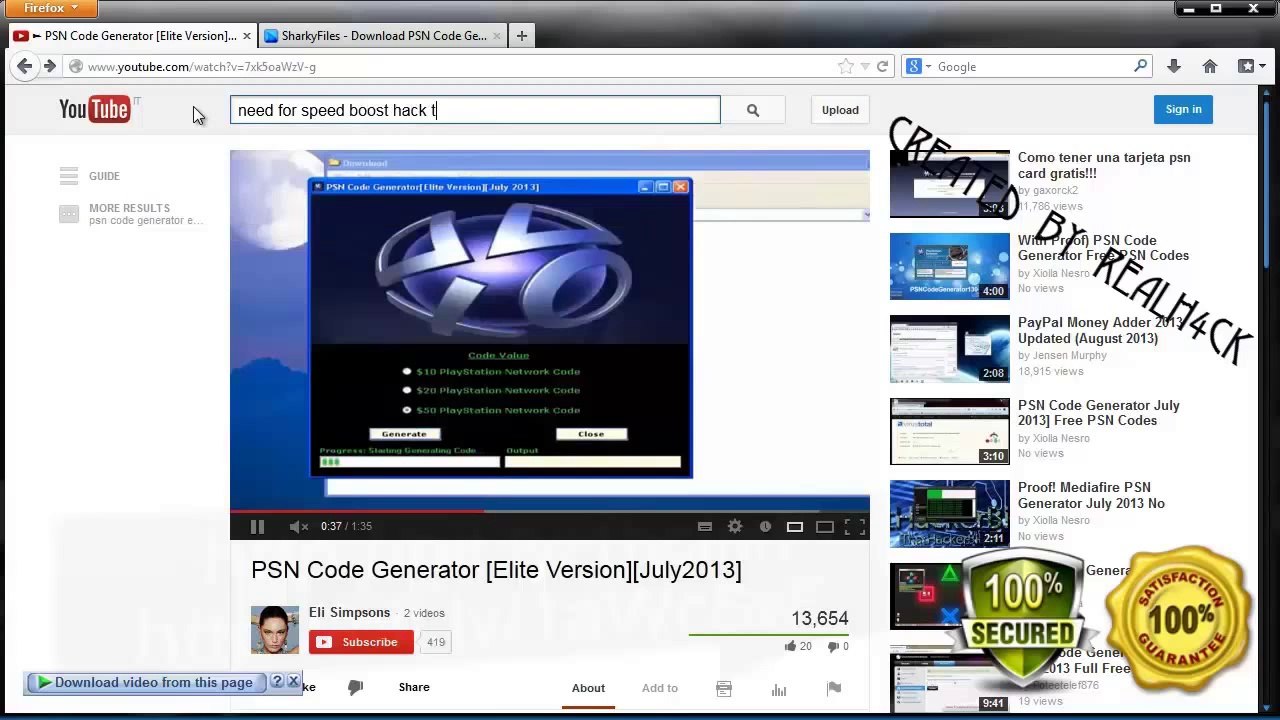Expand the Add to menu
This screenshot has height=720, width=1280.
(660, 688)
